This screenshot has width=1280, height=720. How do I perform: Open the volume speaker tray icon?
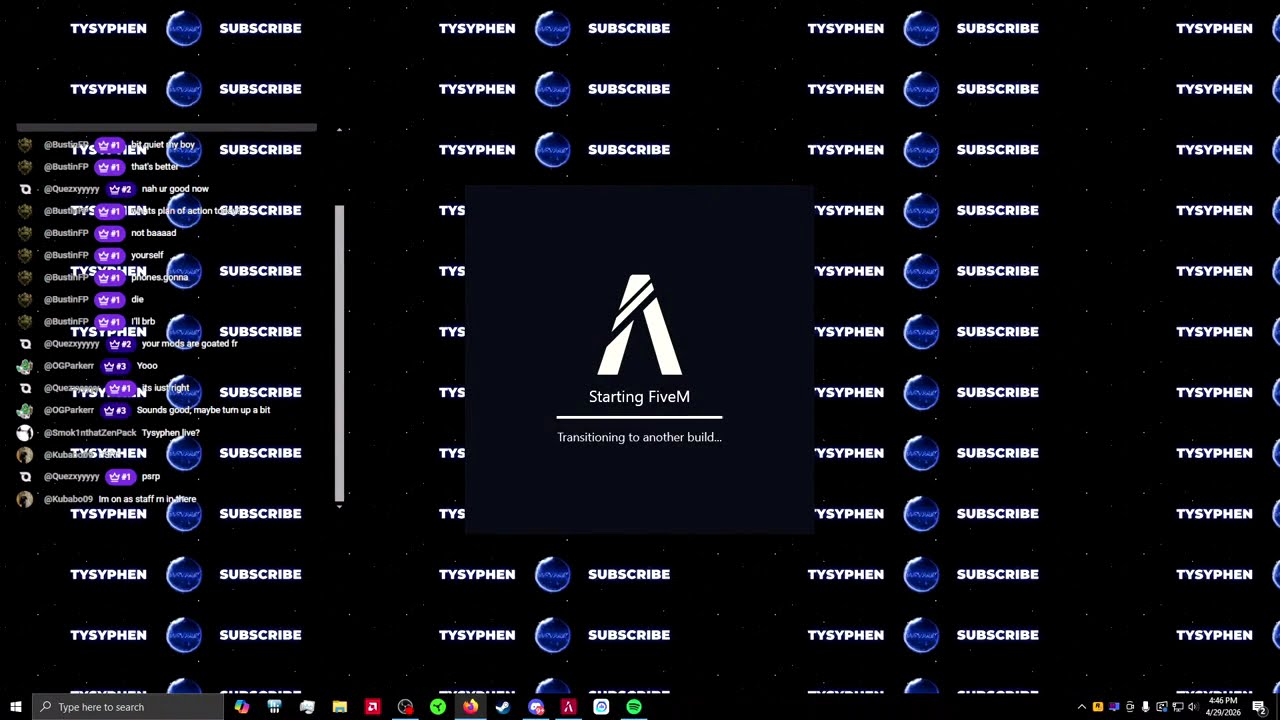click(x=1192, y=707)
